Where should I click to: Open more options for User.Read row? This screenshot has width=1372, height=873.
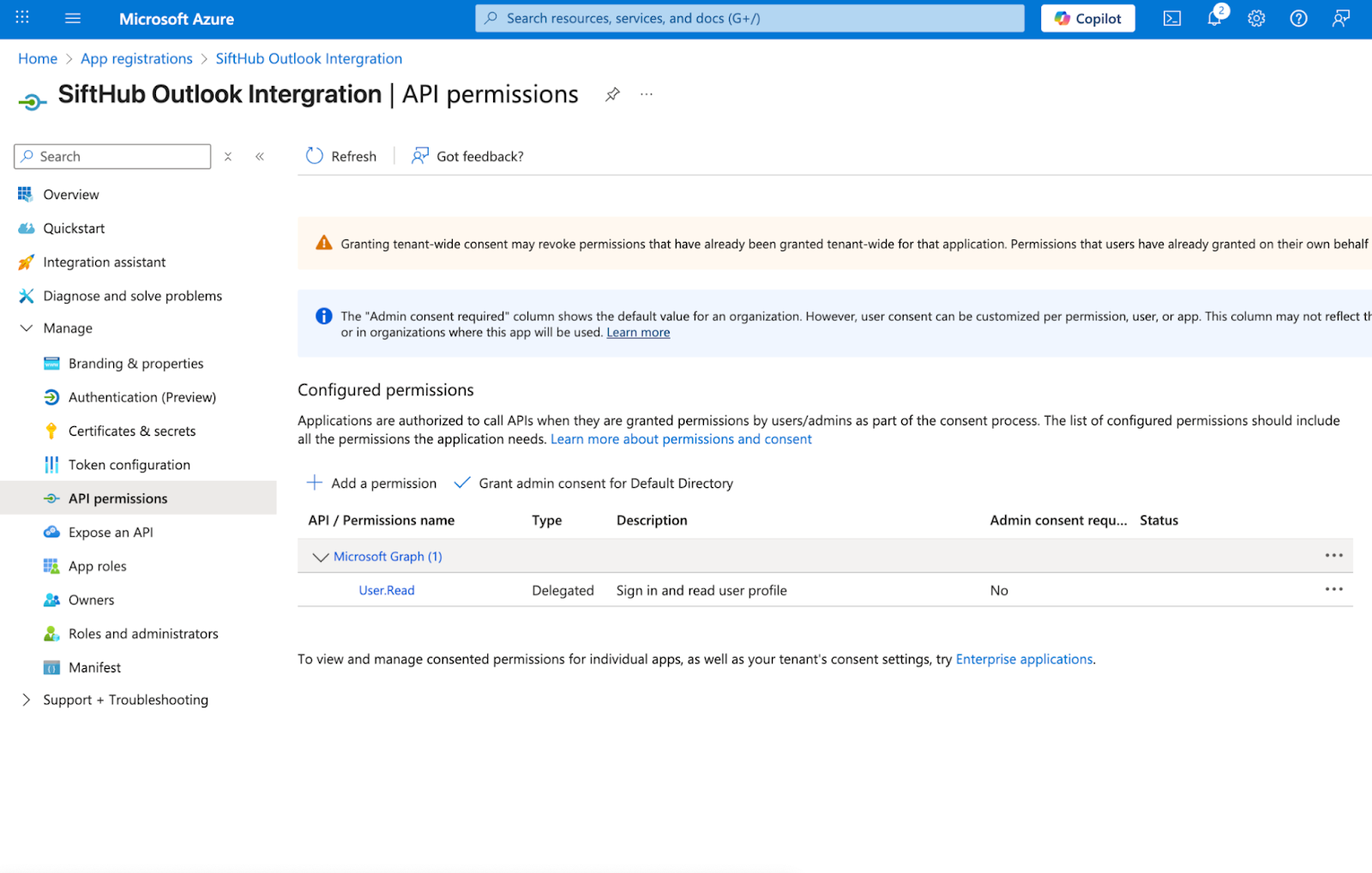click(x=1333, y=590)
